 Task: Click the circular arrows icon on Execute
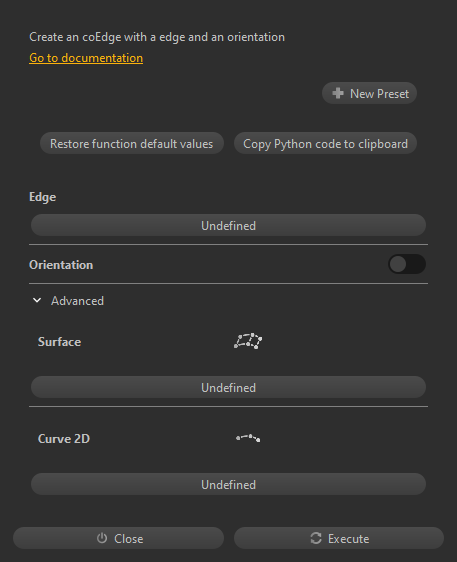(316, 538)
